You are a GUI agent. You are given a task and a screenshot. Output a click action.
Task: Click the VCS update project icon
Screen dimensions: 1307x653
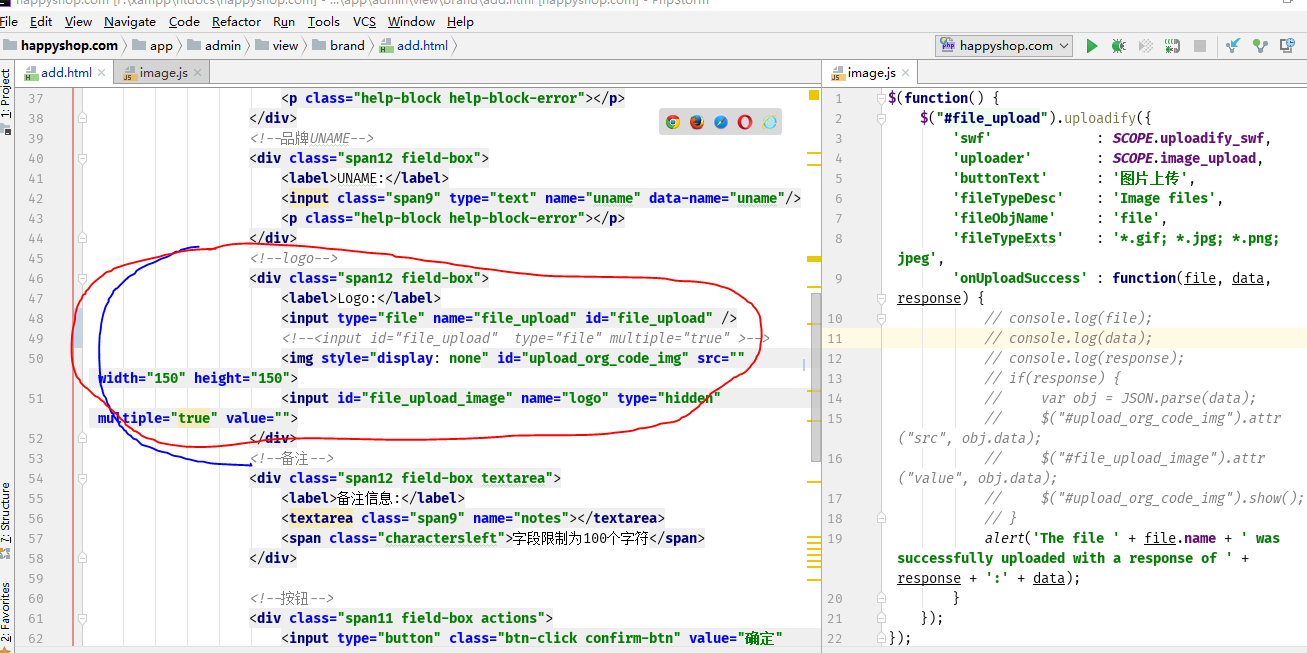pyautogui.click(x=1234, y=46)
